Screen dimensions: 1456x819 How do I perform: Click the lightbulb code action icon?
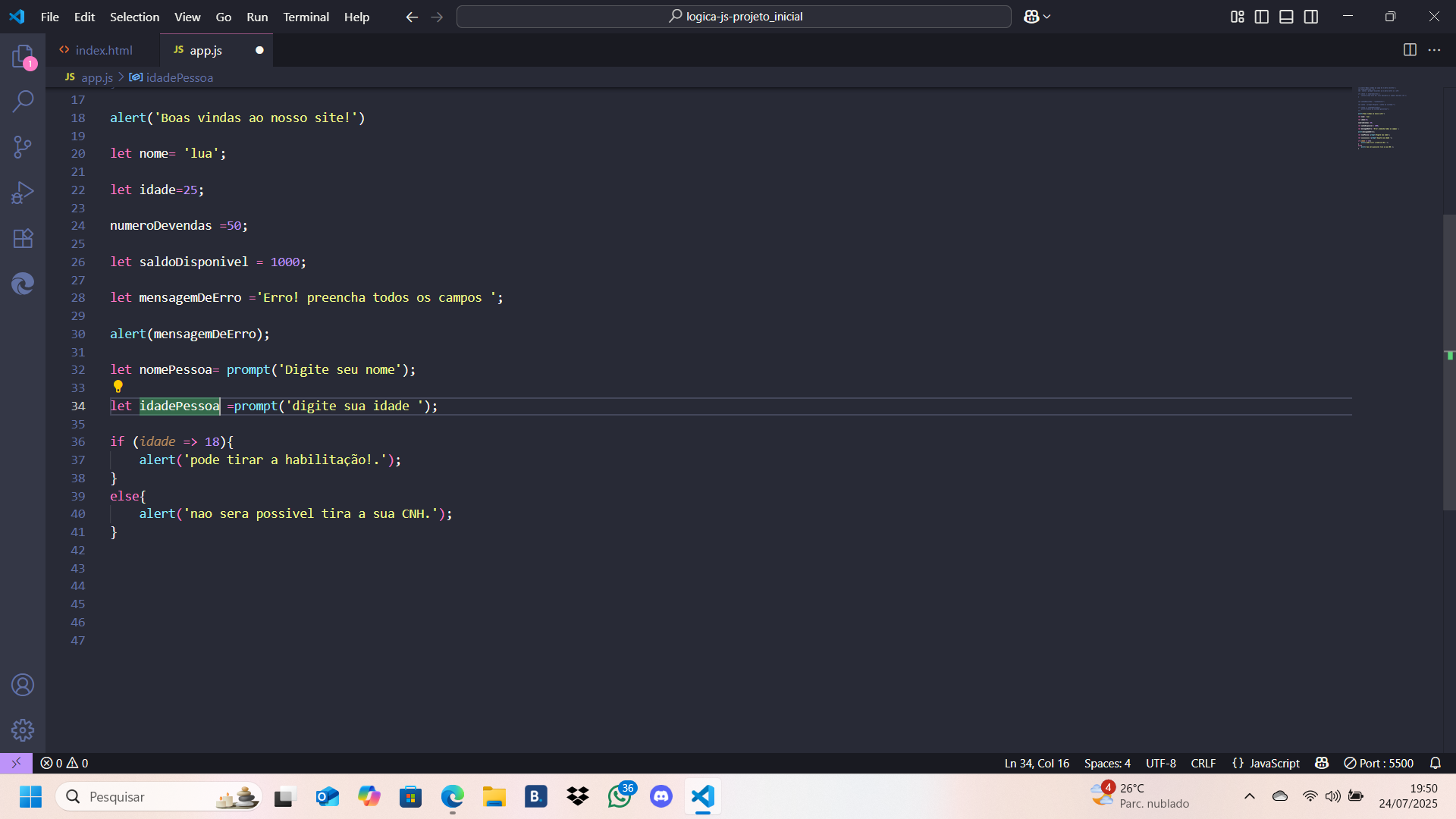tap(118, 387)
